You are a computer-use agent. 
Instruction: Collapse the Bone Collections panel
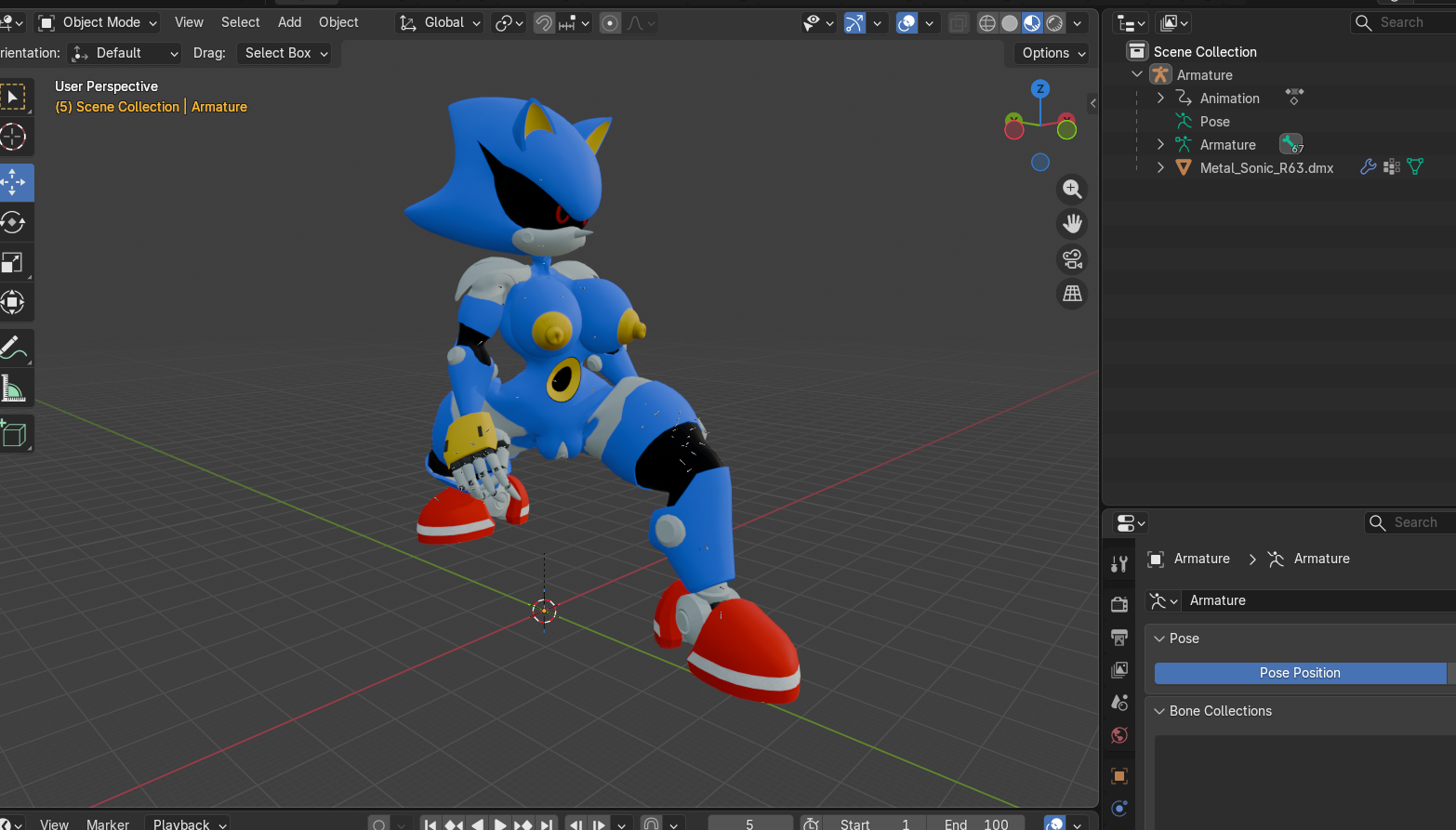click(1159, 711)
